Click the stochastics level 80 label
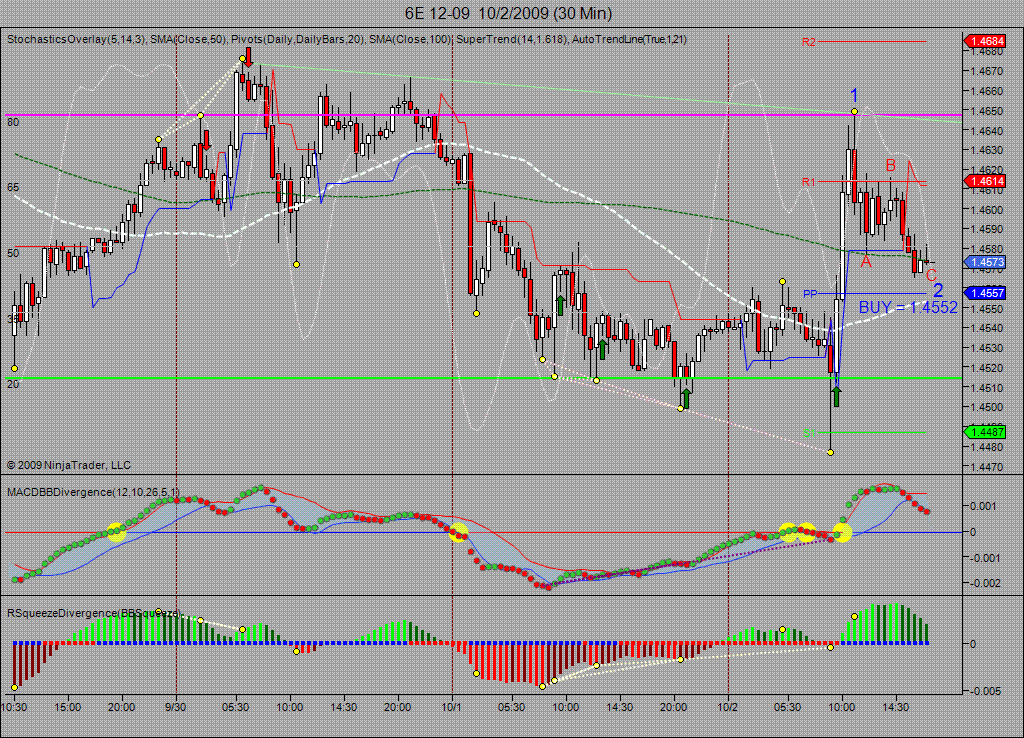 click(13, 122)
